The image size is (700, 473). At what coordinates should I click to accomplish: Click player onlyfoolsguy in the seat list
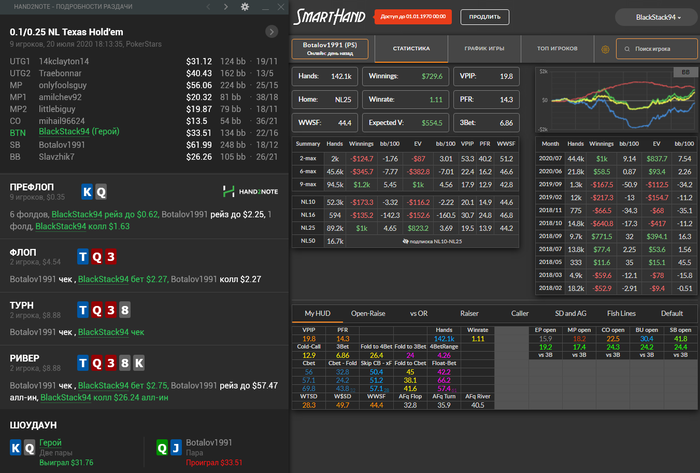[x=62, y=85]
